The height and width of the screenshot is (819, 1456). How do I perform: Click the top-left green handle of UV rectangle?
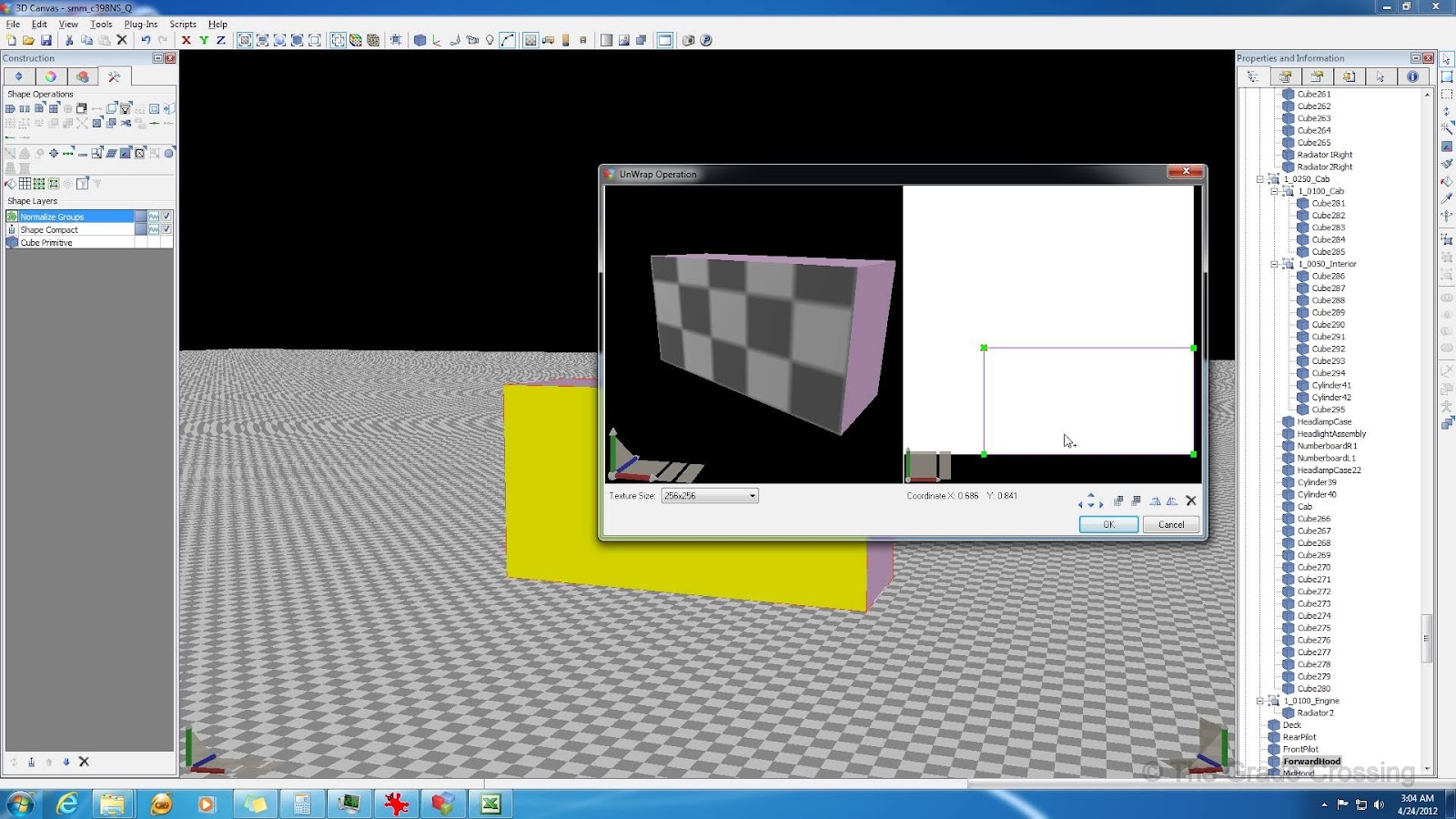[x=984, y=348]
